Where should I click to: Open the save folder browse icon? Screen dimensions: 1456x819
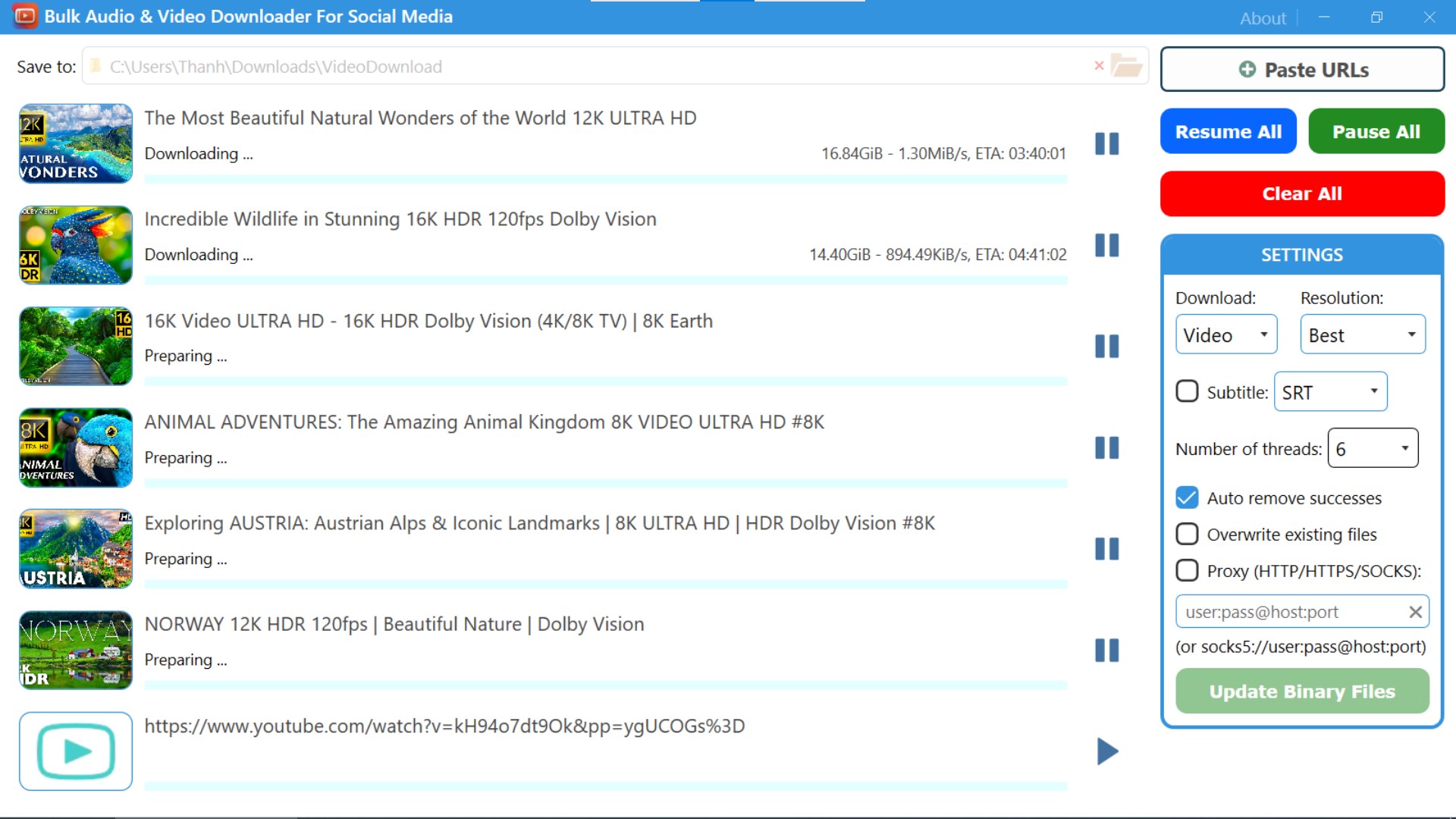point(1126,66)
